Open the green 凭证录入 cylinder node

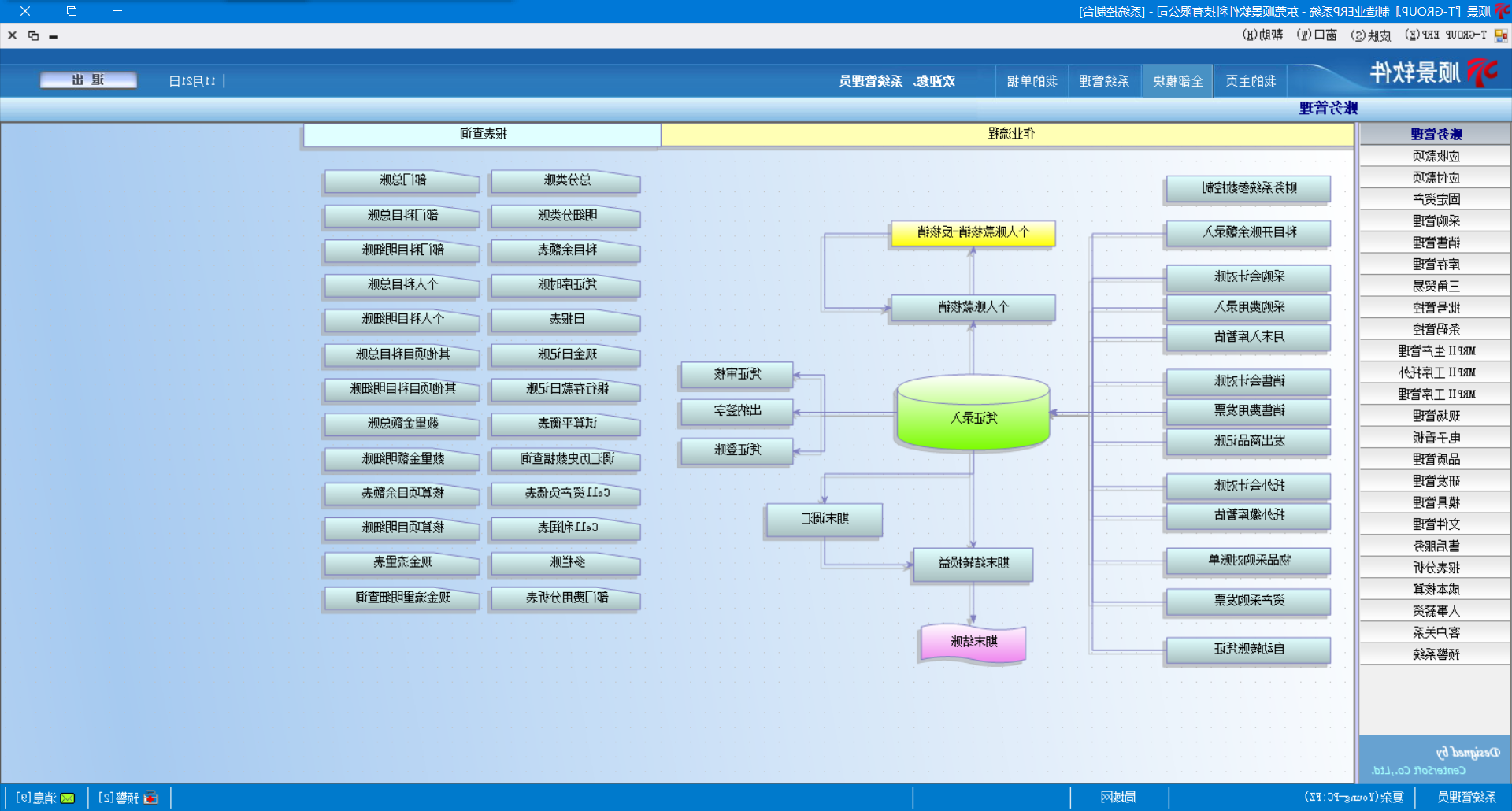click(x=973, y=415)
